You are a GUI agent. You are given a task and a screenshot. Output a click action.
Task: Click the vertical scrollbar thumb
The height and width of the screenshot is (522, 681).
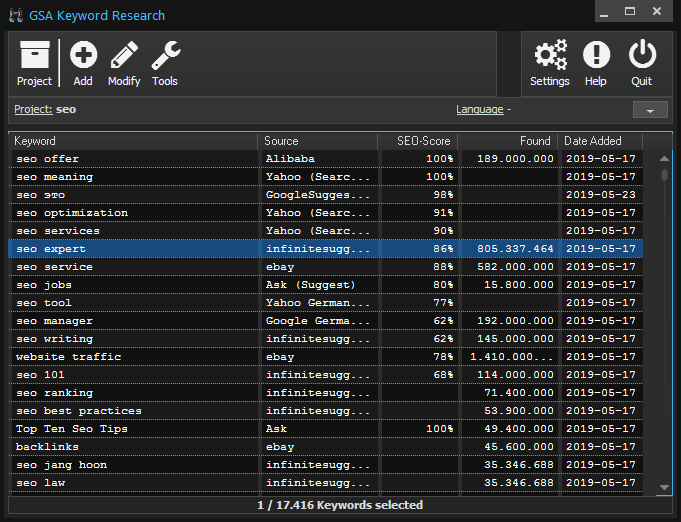point(664,175)
